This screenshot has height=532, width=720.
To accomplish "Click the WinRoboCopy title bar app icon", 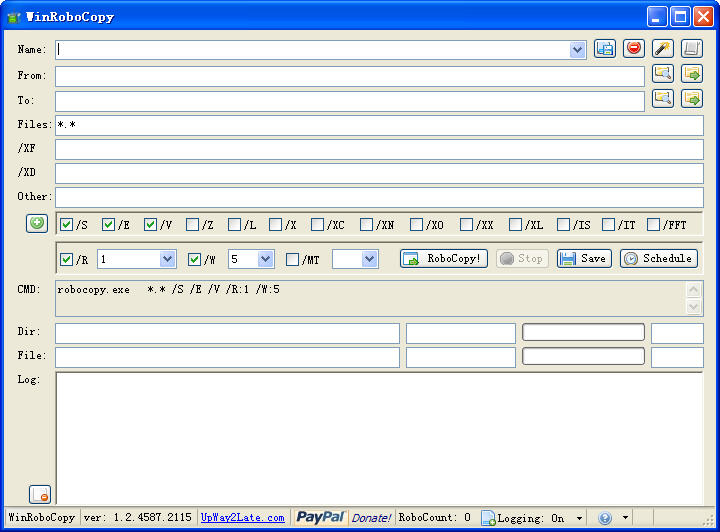I will [x=14, y=17].
